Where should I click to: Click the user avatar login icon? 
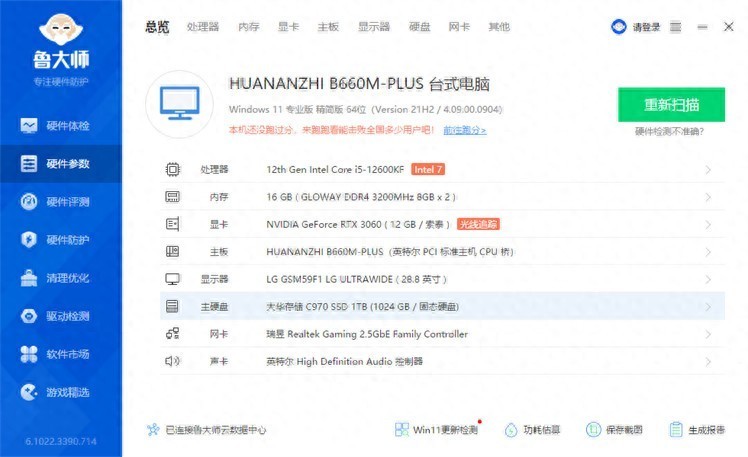(619, 27)
